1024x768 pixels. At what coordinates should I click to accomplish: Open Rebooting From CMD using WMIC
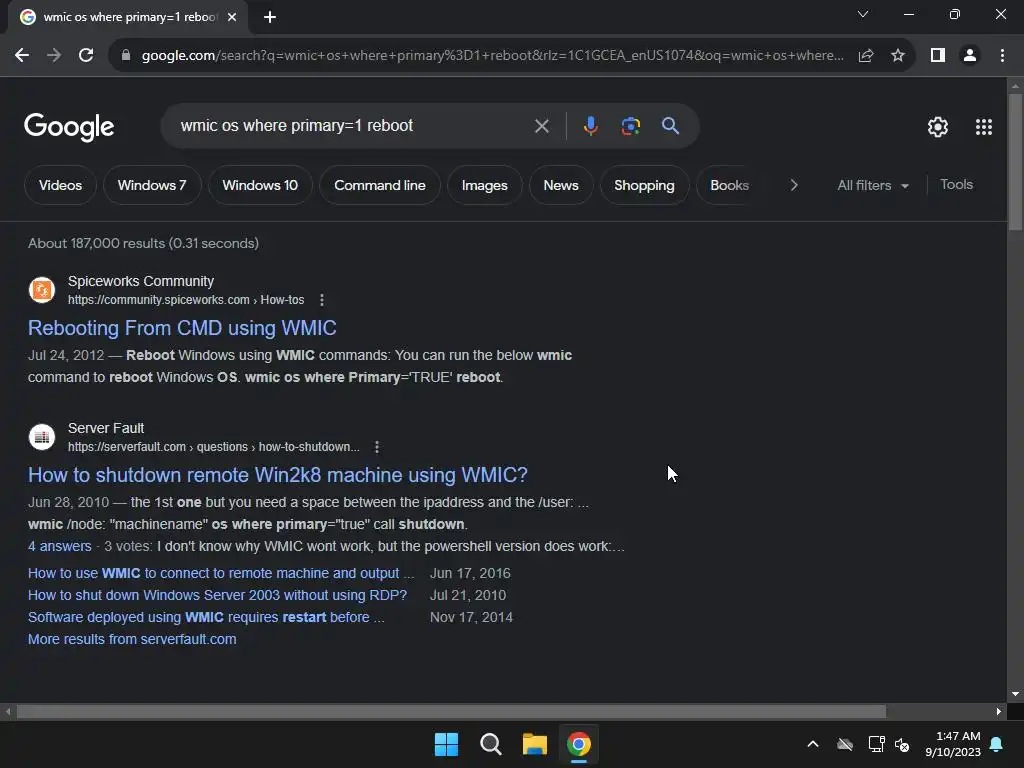pos(182,328)
